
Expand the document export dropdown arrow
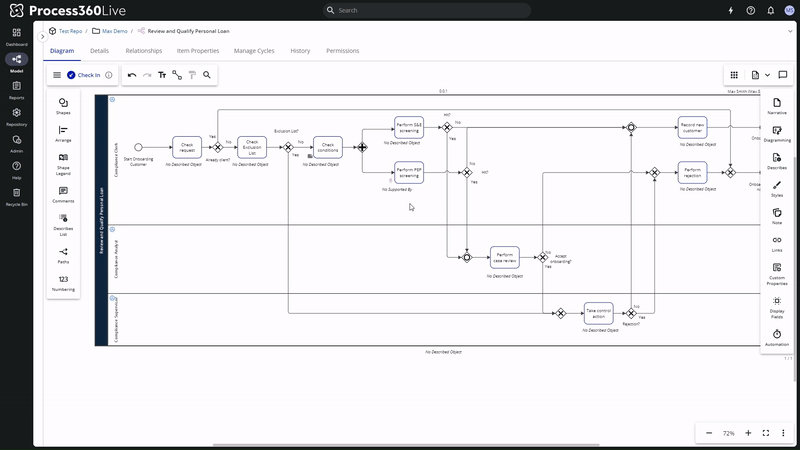coord(767,75)
